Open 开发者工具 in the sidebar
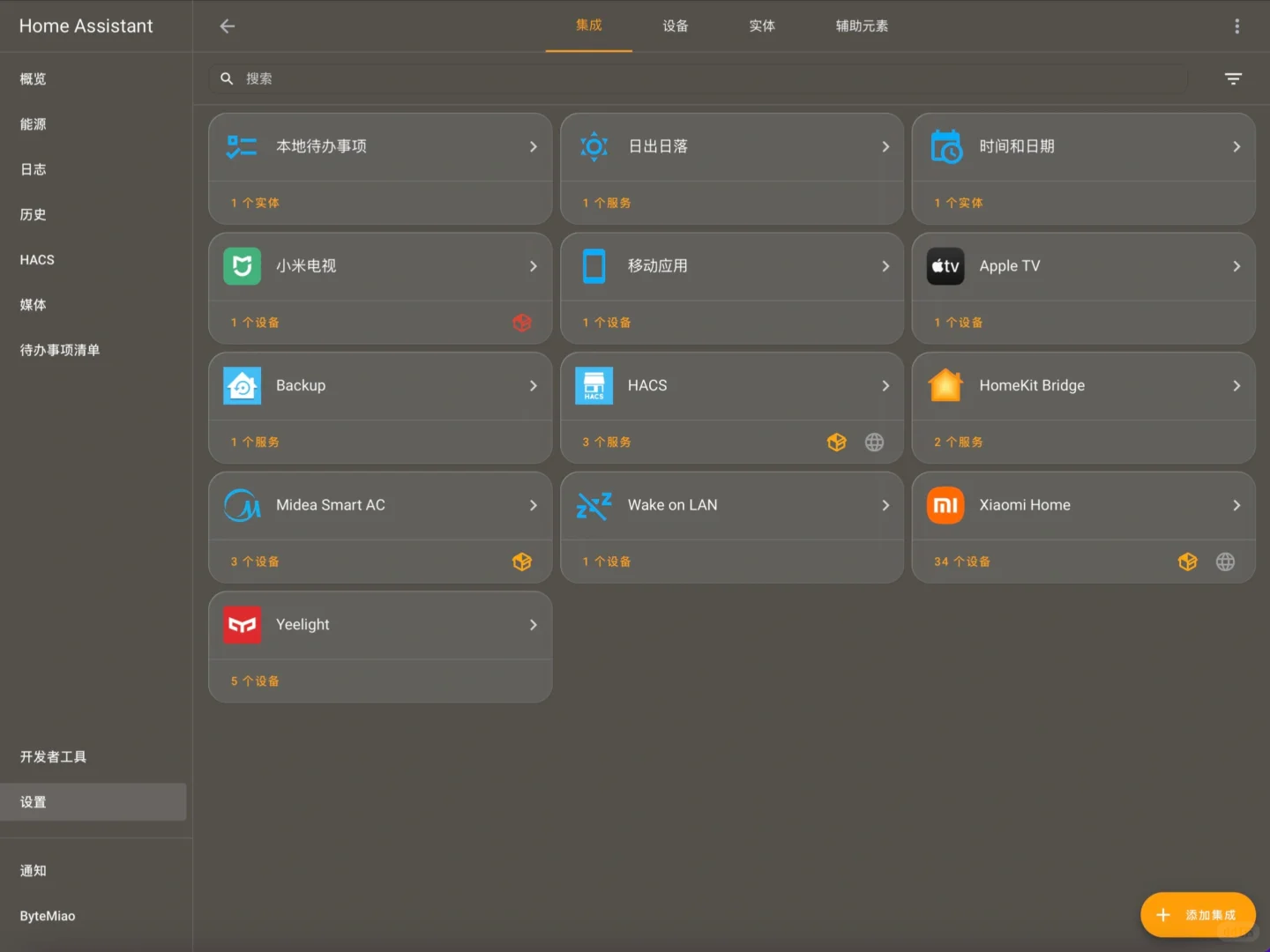 click(x=93, y=757)
